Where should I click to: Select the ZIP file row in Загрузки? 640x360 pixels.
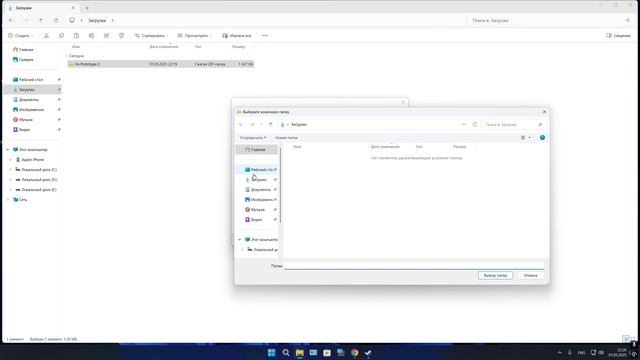pos(160,64)
